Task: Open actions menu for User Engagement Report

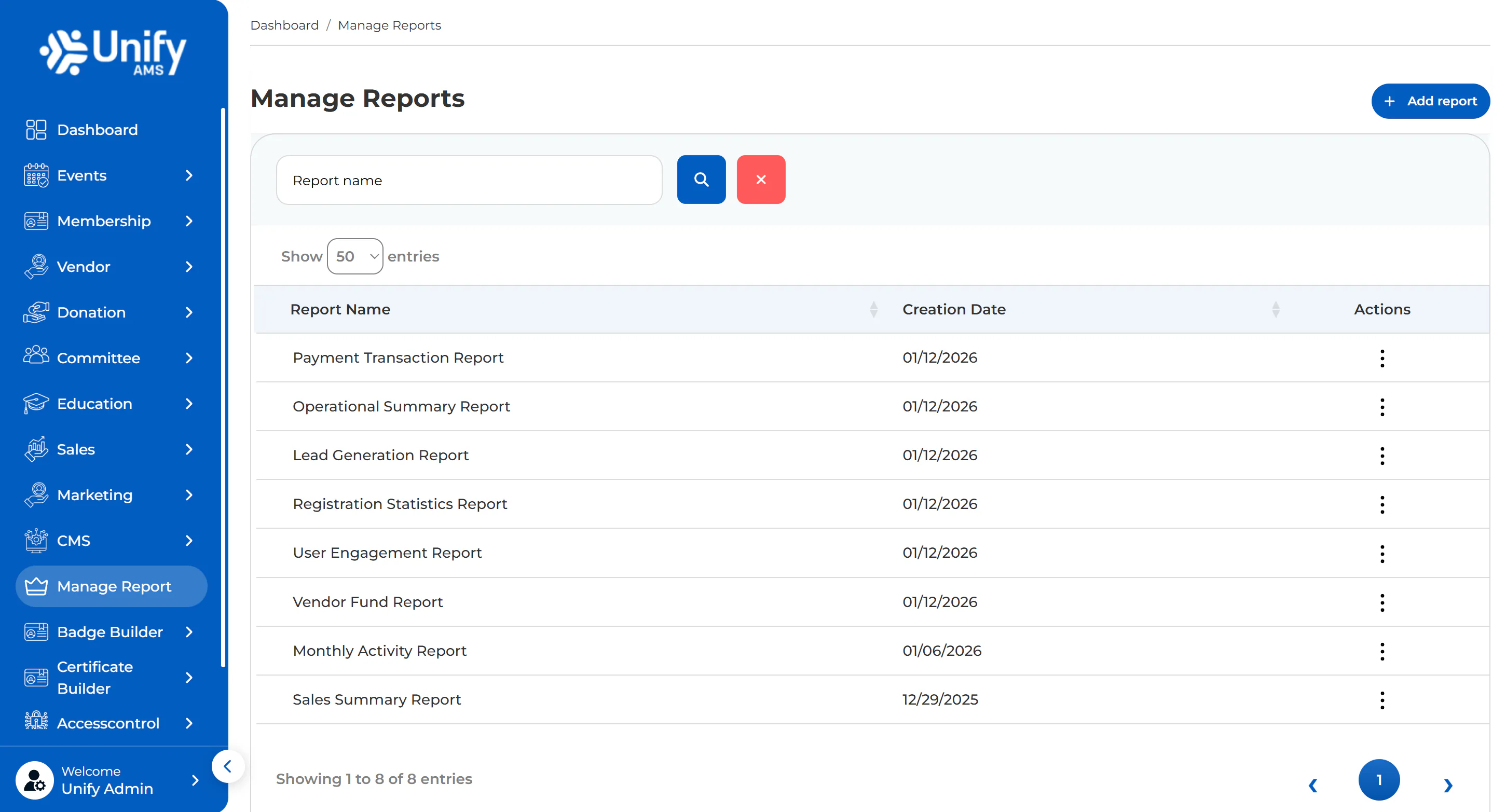Action: click(x=1381, y=554)
